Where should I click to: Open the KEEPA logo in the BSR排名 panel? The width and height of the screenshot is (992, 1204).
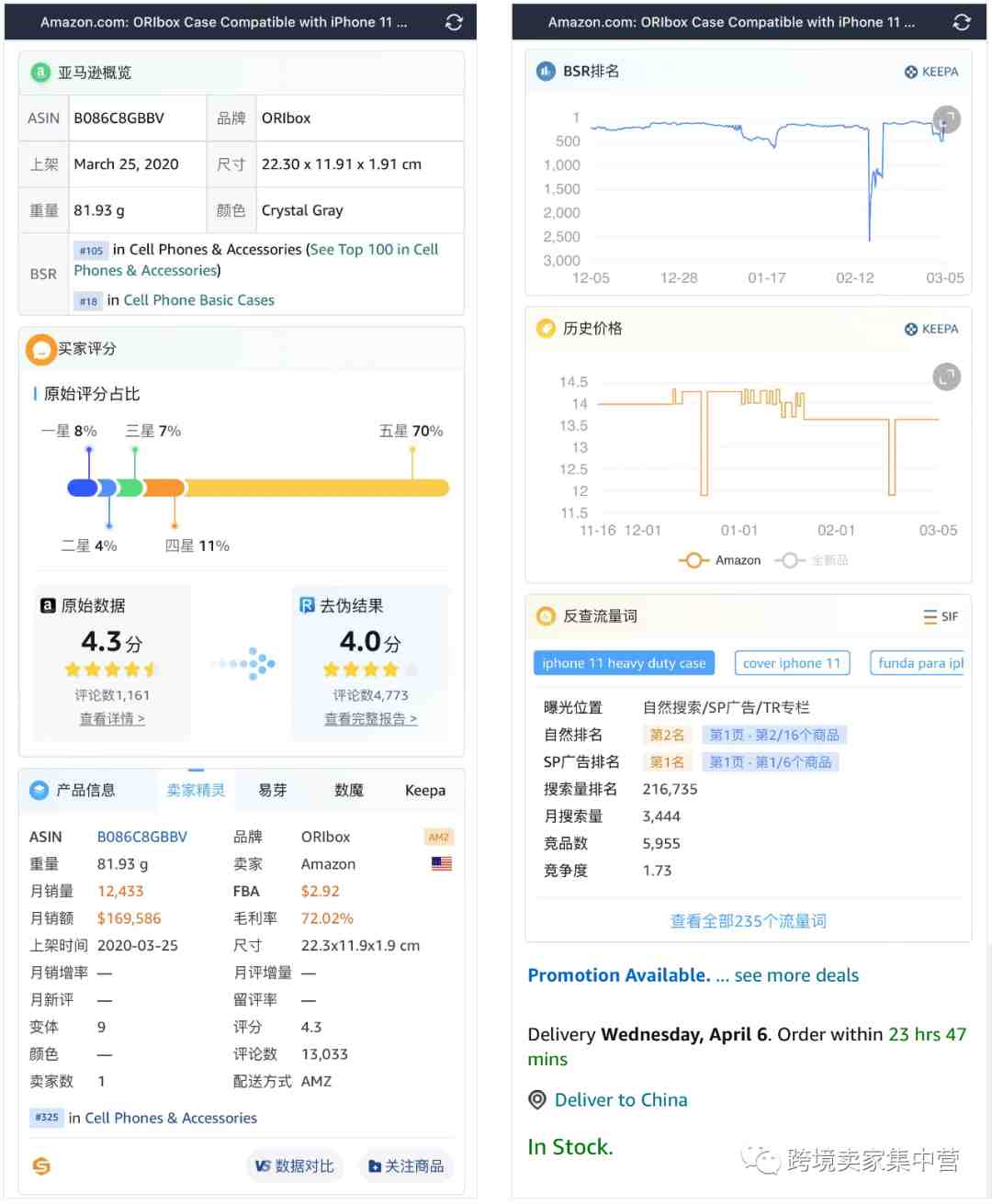[x=931, y=72]
